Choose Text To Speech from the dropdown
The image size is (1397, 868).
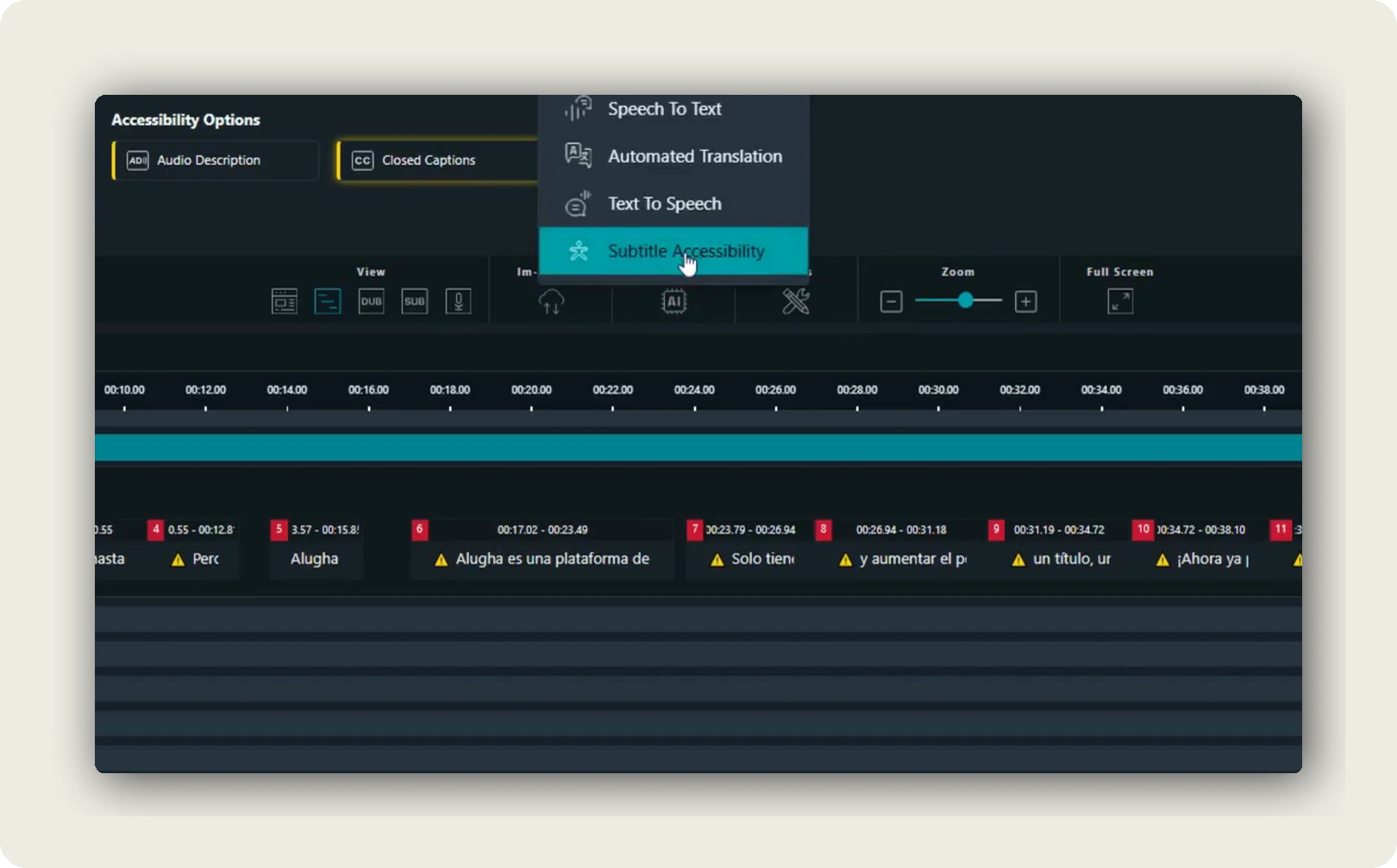(x=664, y=203)
